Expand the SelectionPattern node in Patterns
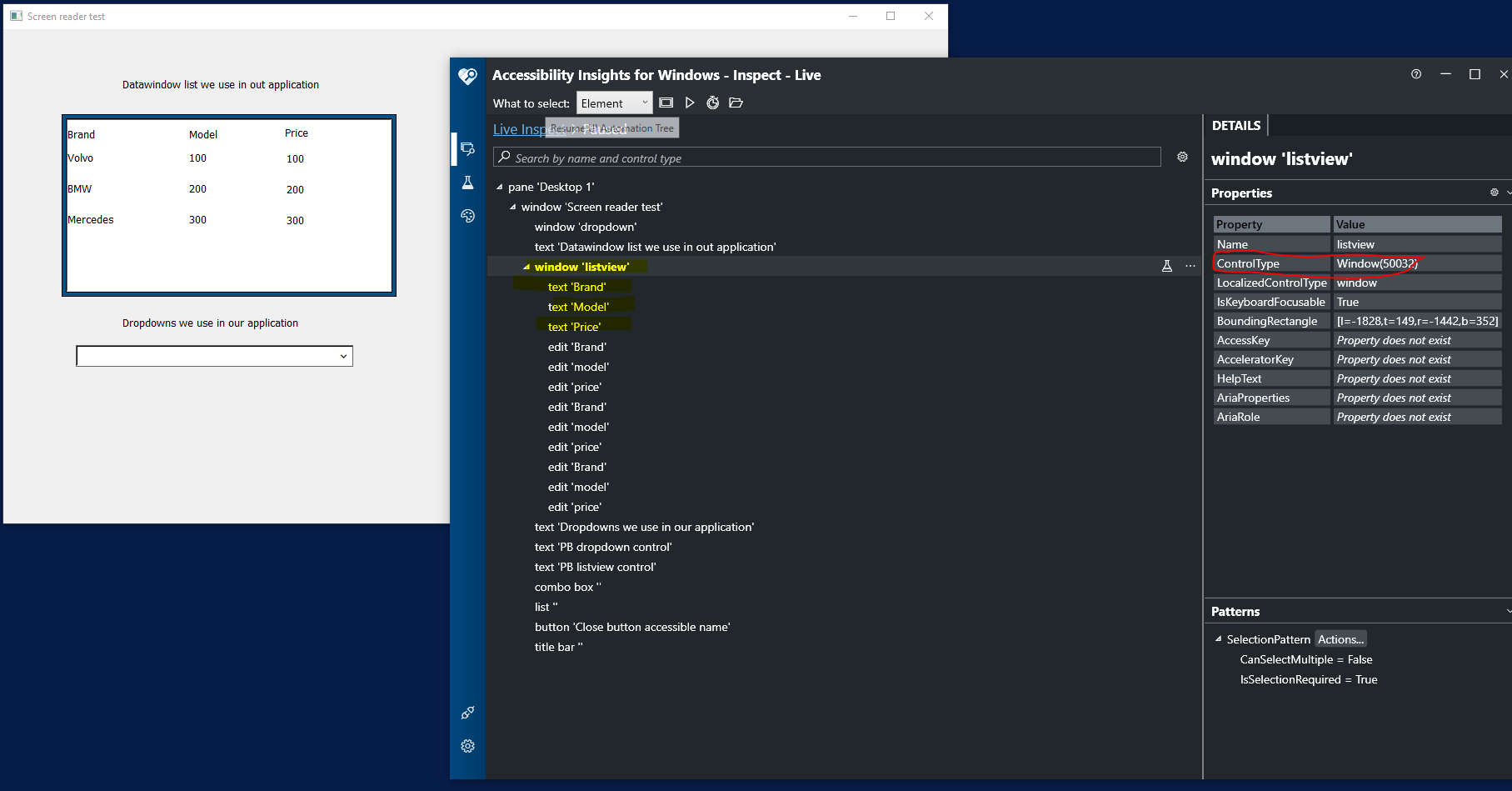1512x791 pixels. click(x=1218, y=639)
